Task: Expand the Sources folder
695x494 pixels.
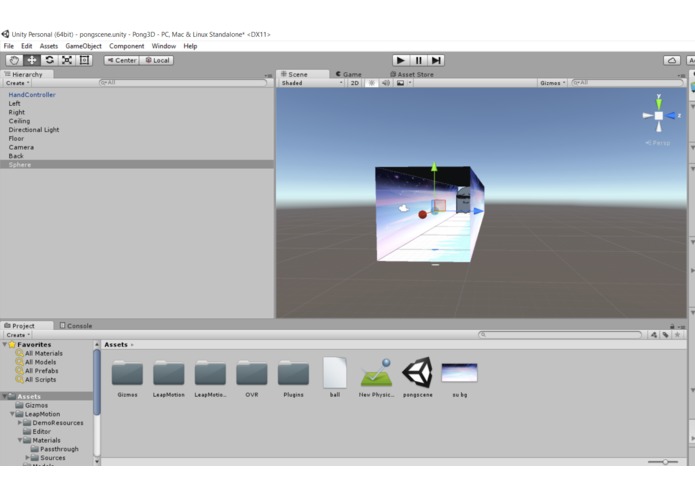Action: pos(27,457)
